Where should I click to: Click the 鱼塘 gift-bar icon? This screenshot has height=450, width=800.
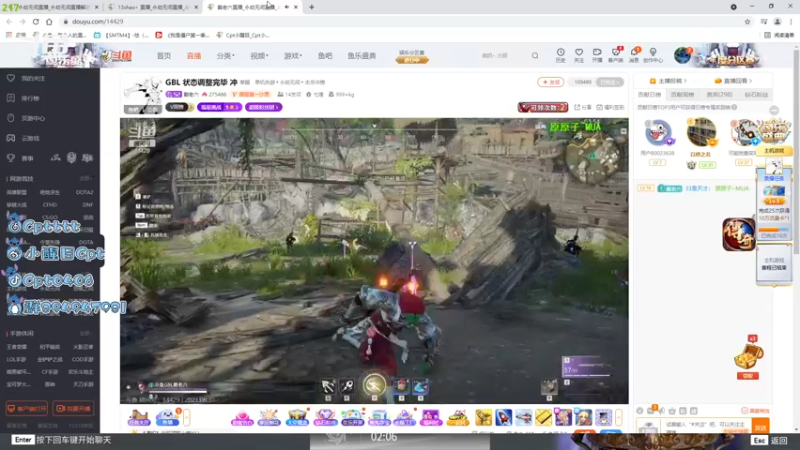167,417
